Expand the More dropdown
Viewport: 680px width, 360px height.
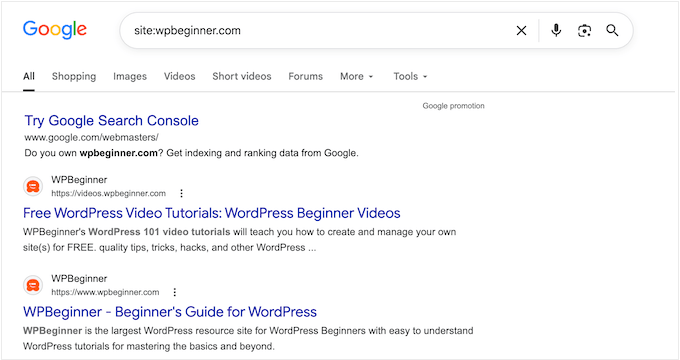click(356, 76)
